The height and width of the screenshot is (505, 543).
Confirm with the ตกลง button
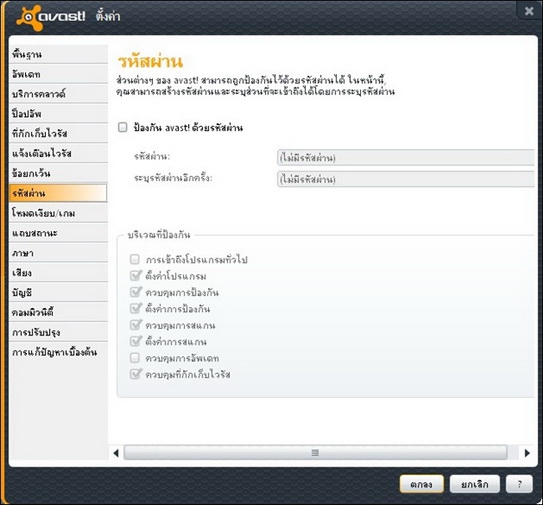pos(421,484)
